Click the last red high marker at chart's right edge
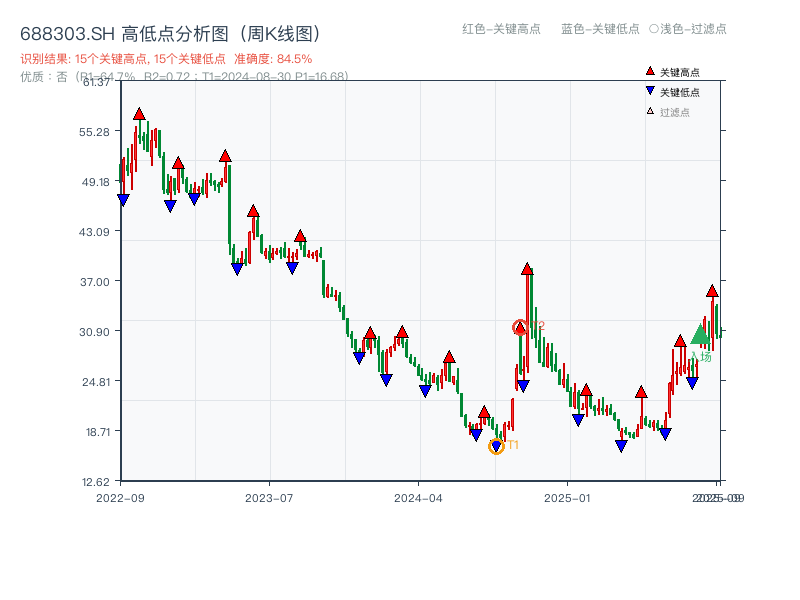 pyautogui.click(x=712, y=291)
